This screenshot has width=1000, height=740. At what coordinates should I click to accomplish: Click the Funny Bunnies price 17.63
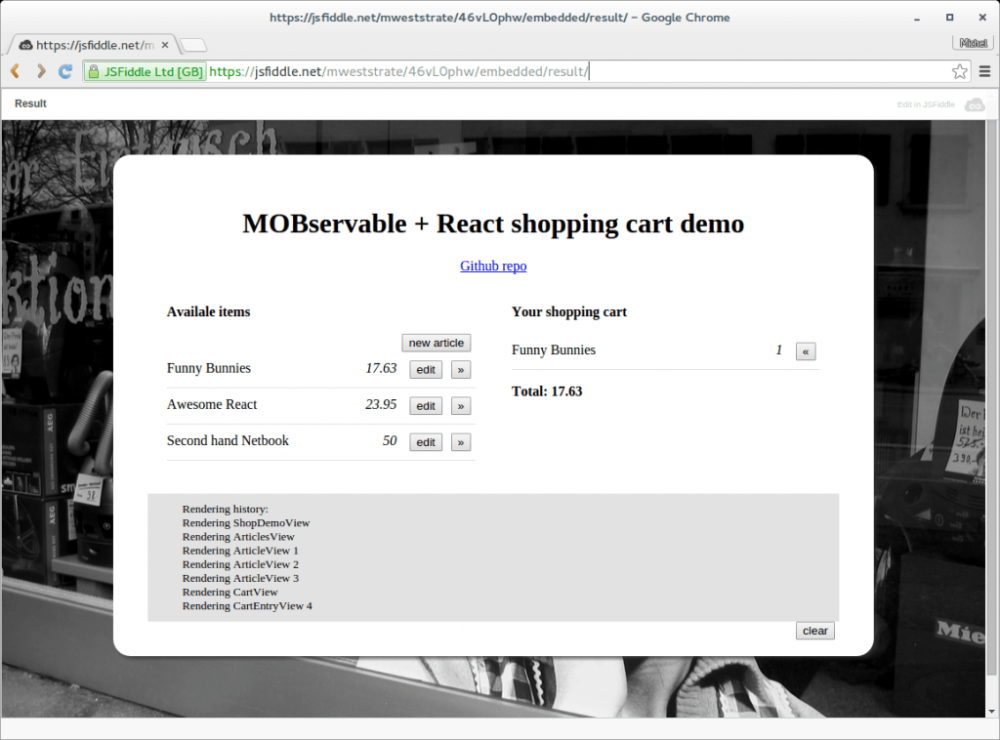[x=381, y=368]
